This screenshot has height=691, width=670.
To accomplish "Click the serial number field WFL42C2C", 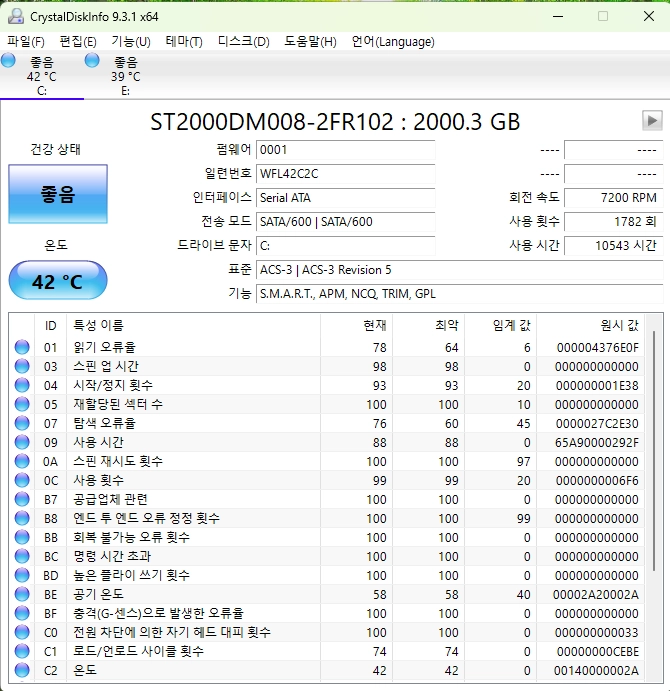I will [x=346, y=174].
